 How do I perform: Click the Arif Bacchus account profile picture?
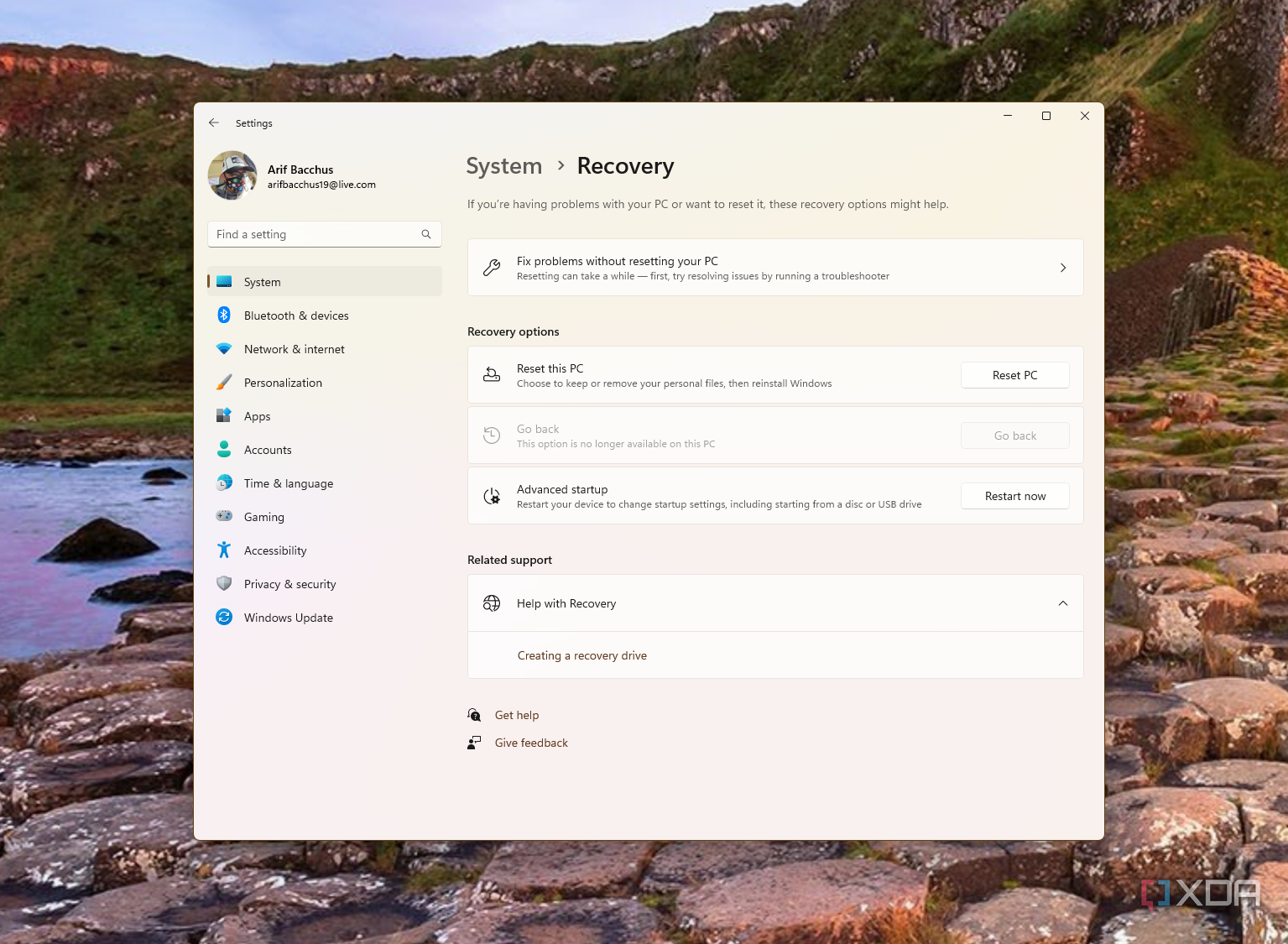(232, 175)
